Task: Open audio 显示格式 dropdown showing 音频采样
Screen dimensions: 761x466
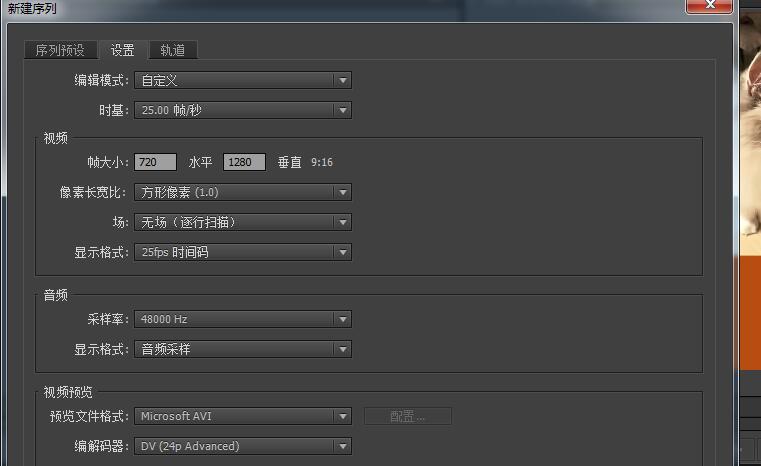Action: click(x=243, y=349)
